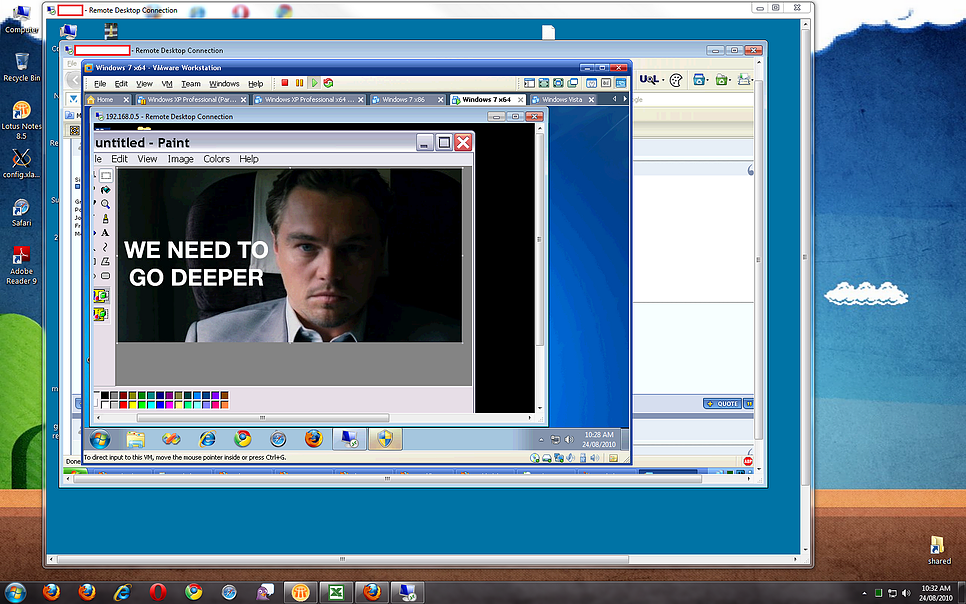Viewport: 966px width, 604px height.
Task: Select the red color swatch in Paint
Action: pos(123,404)
